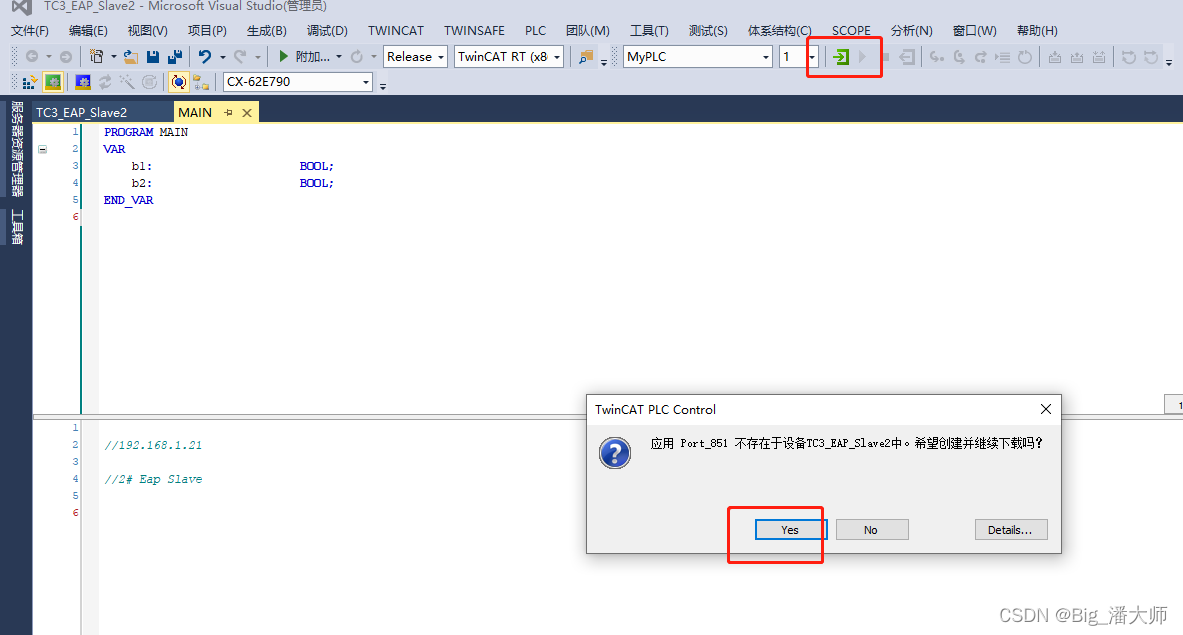Image resolution: width=1183 pixels, height=635 pixels.
Task: Toggle pin on the MAIN tab
Action: (x=229, y=112)
